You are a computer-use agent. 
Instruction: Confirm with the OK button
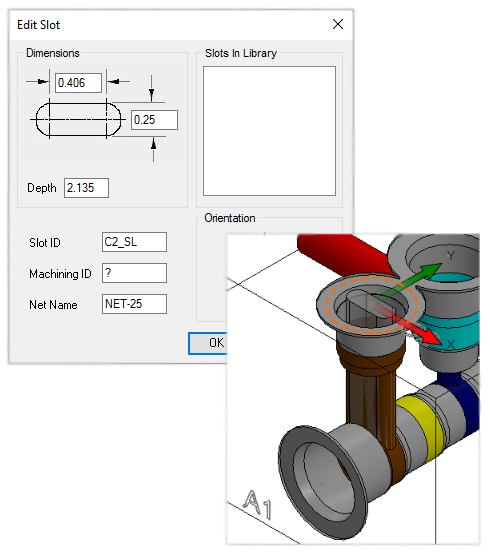(x=208, y=343)
